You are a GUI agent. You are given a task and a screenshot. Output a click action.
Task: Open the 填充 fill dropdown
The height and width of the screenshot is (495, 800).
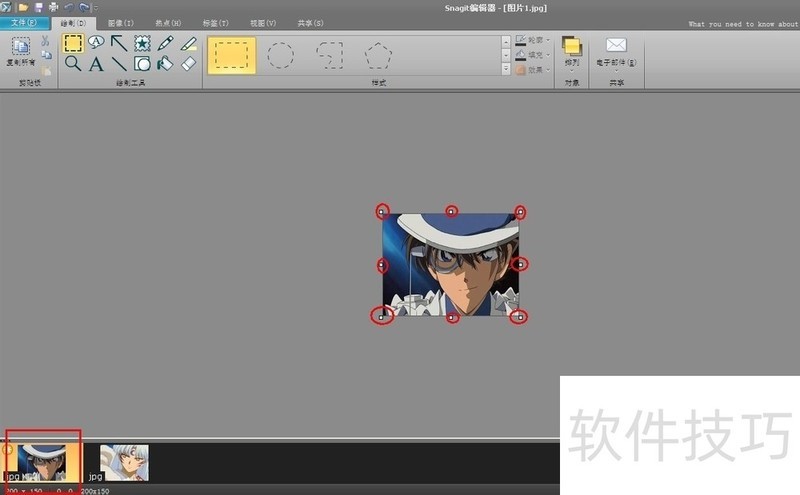[533, 55]
